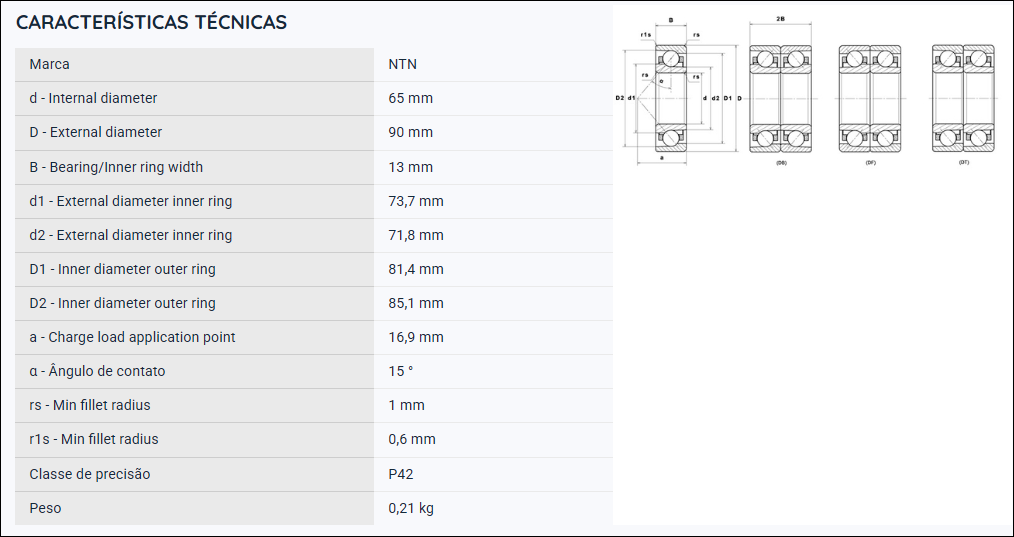Click a - Charge load application point label

coord(133,337)
